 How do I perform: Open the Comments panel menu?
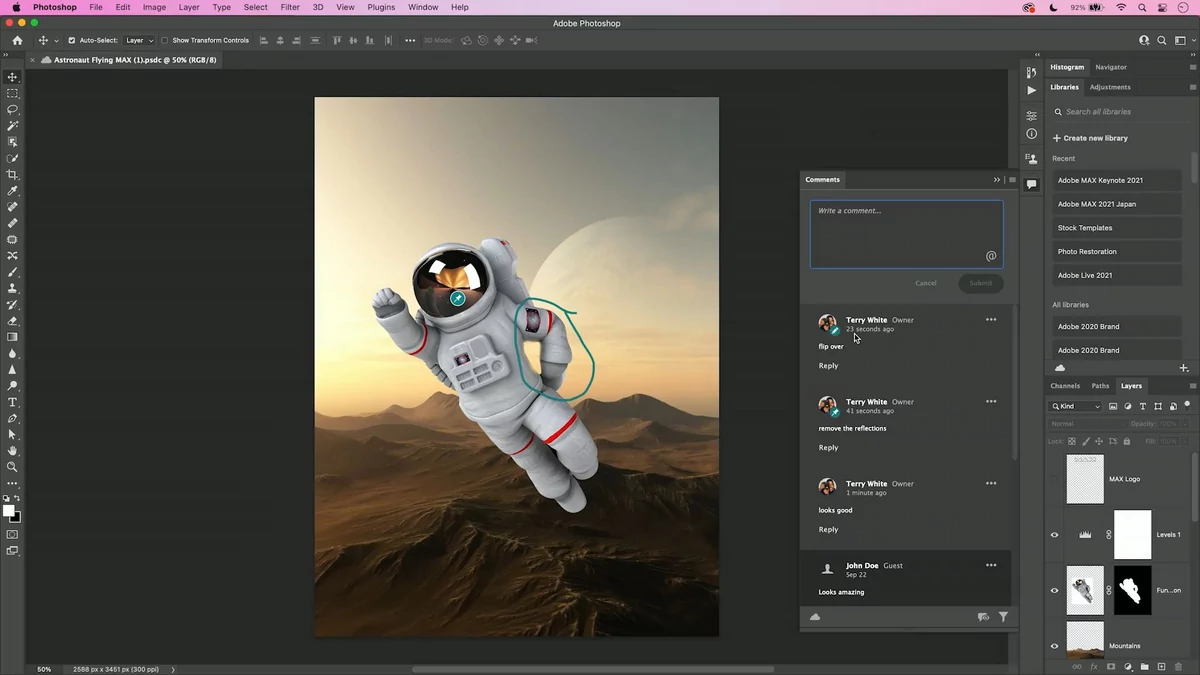1012,180
